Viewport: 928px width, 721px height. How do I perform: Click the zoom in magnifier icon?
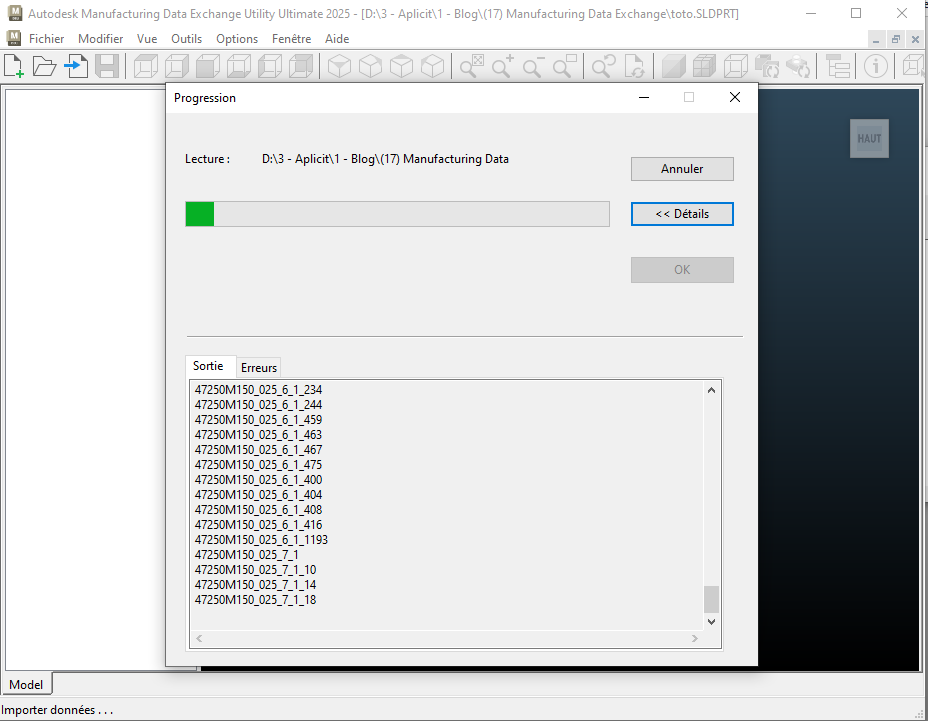(502, 66)
